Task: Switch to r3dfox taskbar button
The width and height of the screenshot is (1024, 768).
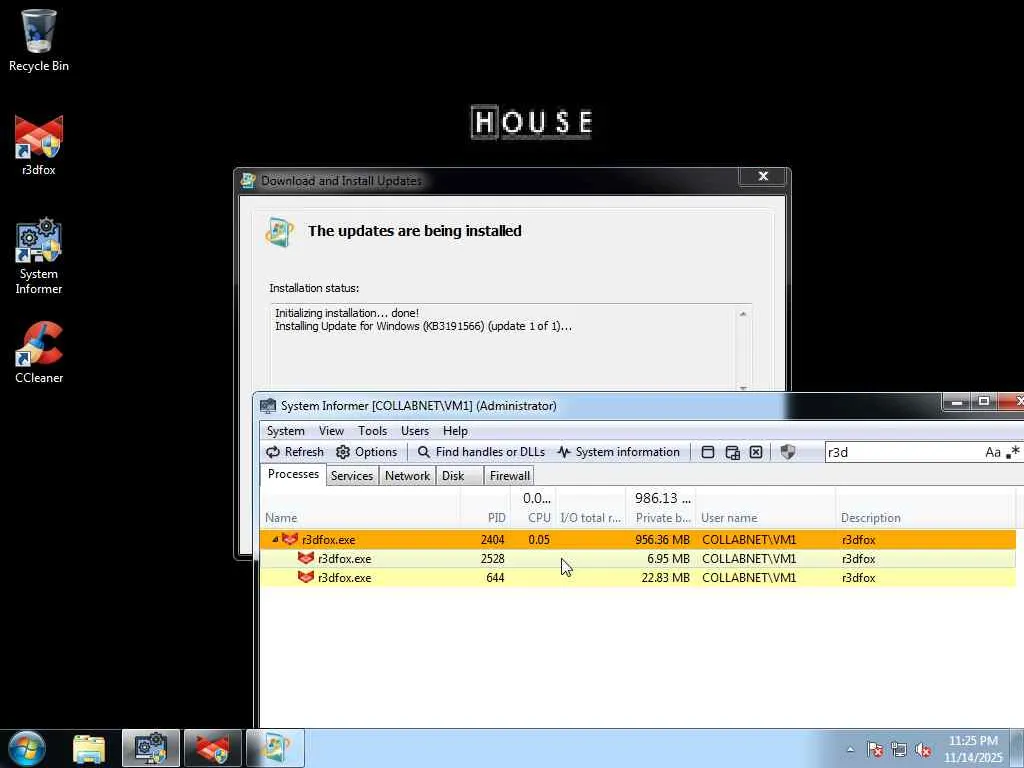Action: point(213,749)
